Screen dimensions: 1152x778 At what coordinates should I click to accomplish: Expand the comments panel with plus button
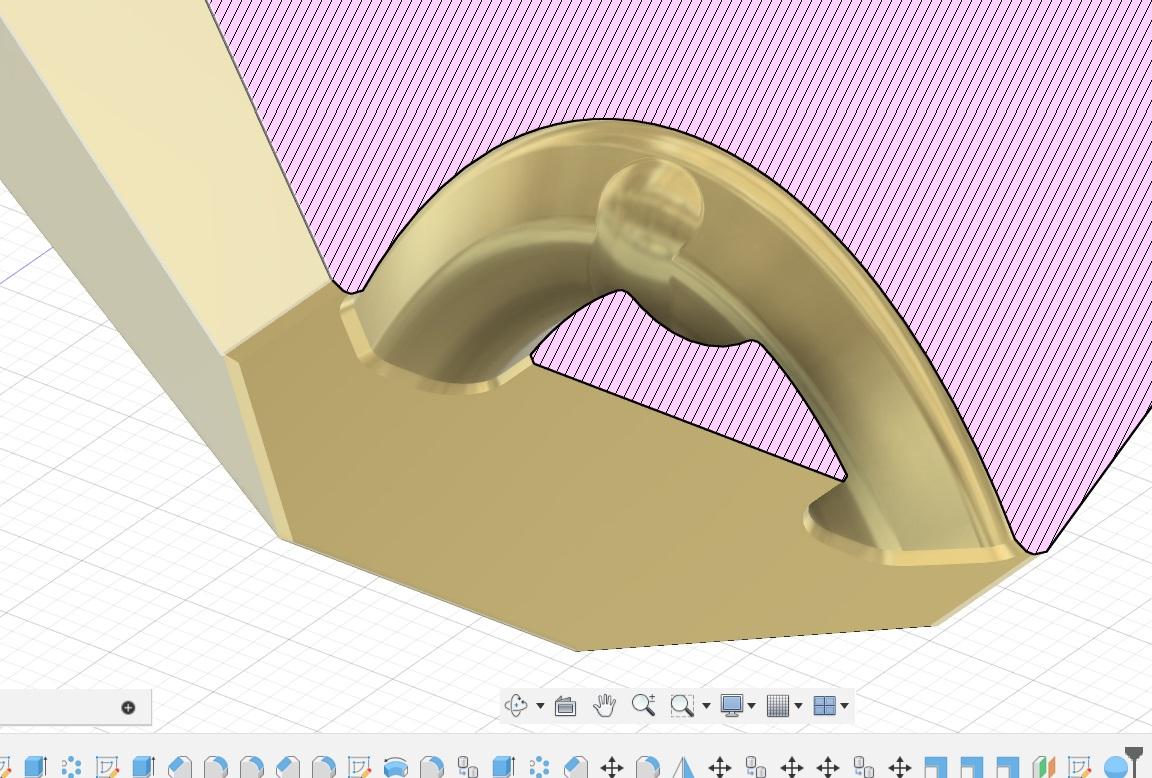pos(128,707)
